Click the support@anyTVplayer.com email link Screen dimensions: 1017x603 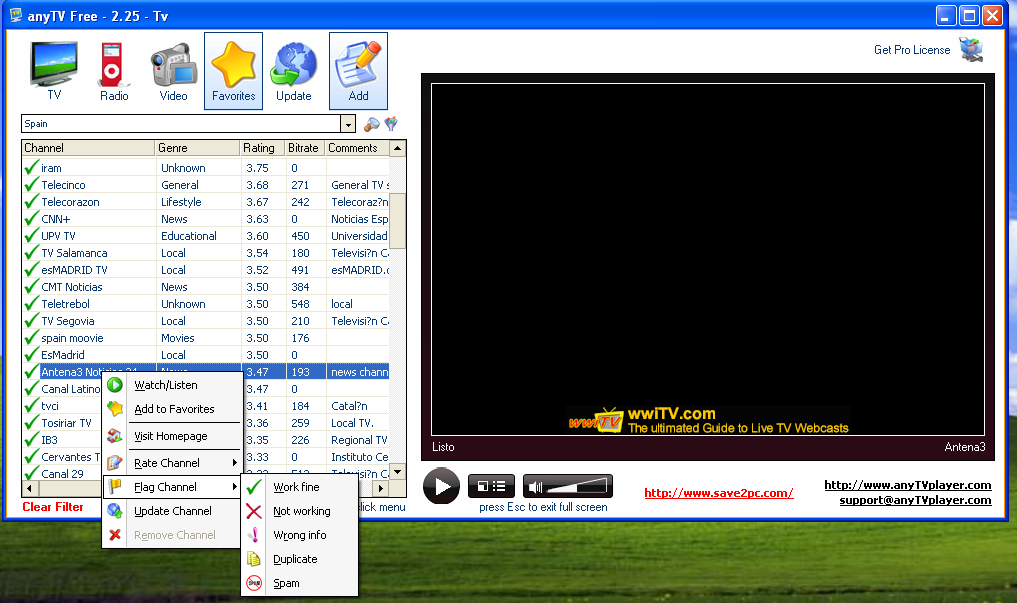coord(915,500)
